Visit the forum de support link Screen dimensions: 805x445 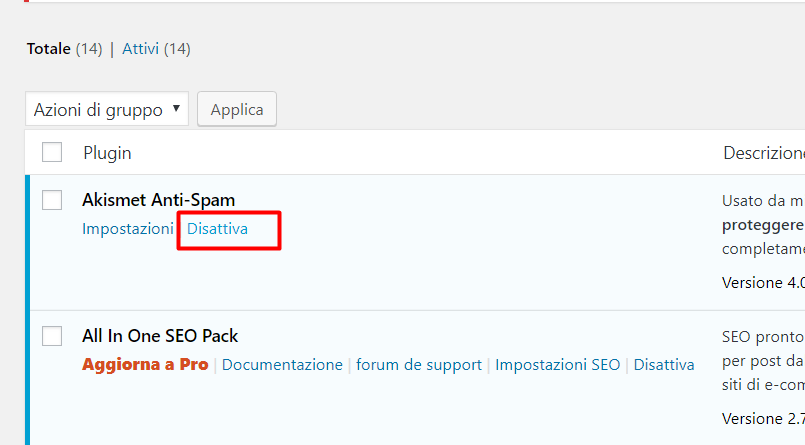[x=419, y=365]
